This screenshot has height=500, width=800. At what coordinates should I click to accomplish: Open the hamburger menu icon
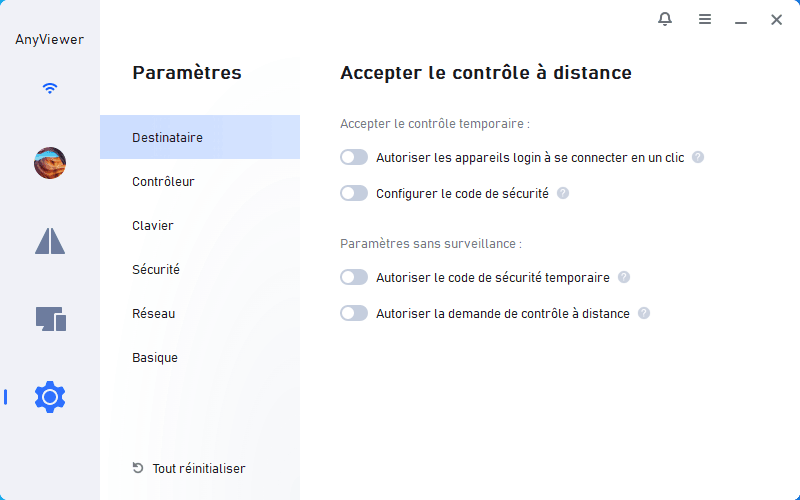(x=705, y=19)
